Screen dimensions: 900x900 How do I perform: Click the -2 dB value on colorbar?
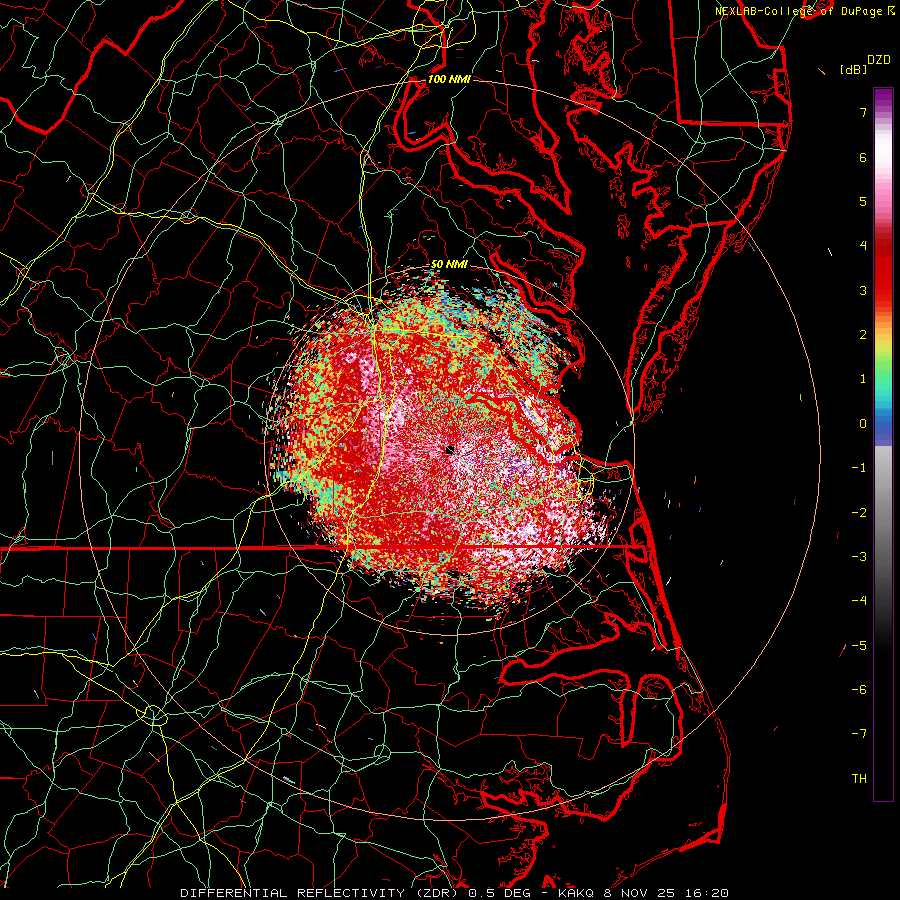[x=859, y=512]
